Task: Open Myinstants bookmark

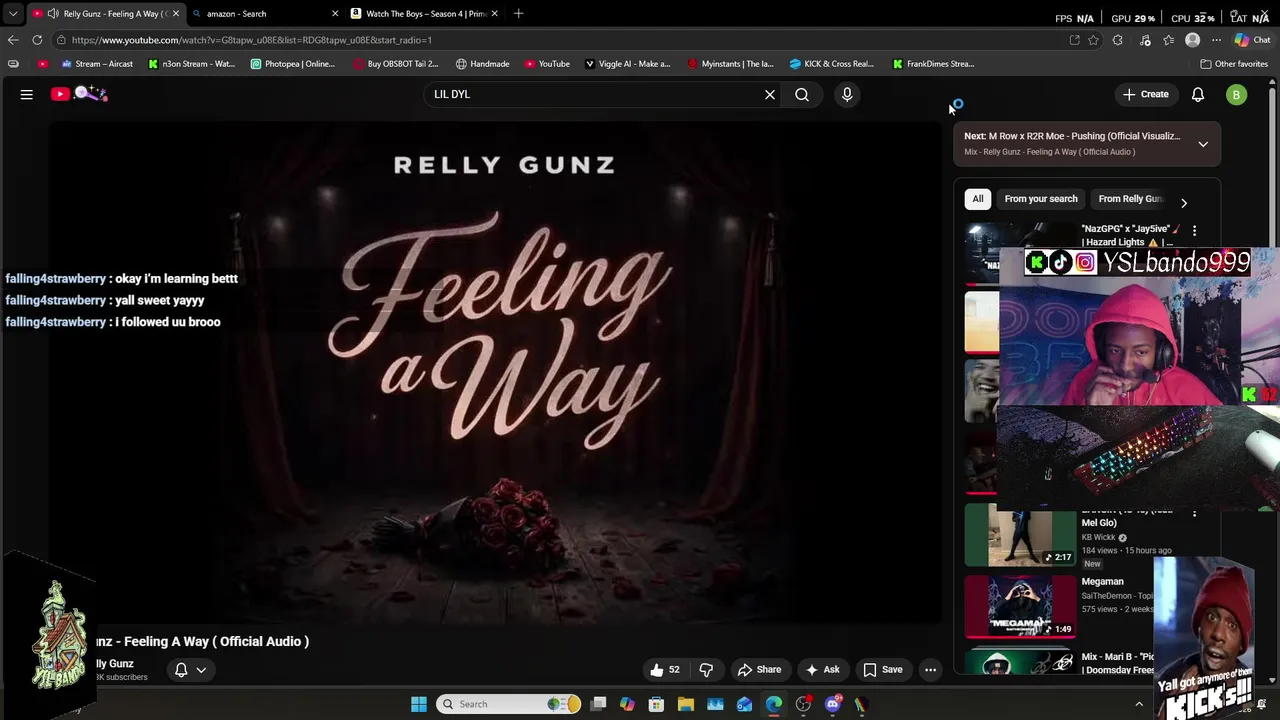Action: [x=730, y=64]
